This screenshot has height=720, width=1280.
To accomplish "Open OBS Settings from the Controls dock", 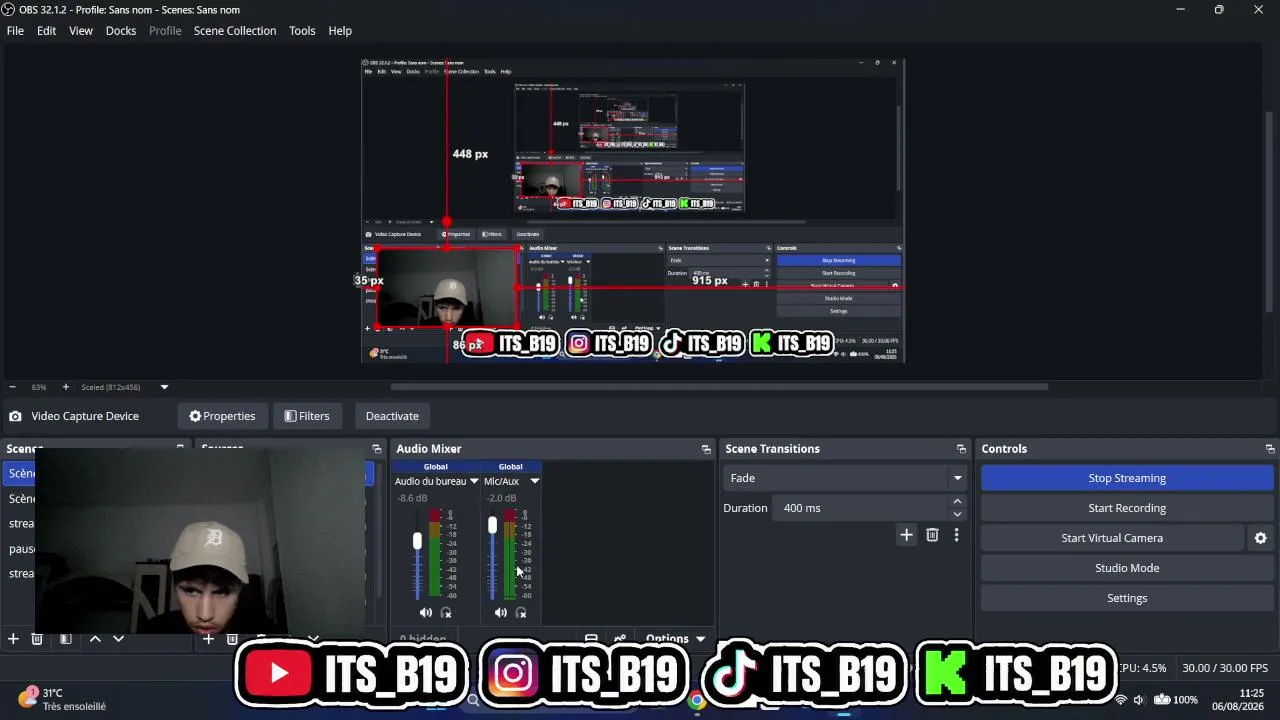I will [1127, 598].
